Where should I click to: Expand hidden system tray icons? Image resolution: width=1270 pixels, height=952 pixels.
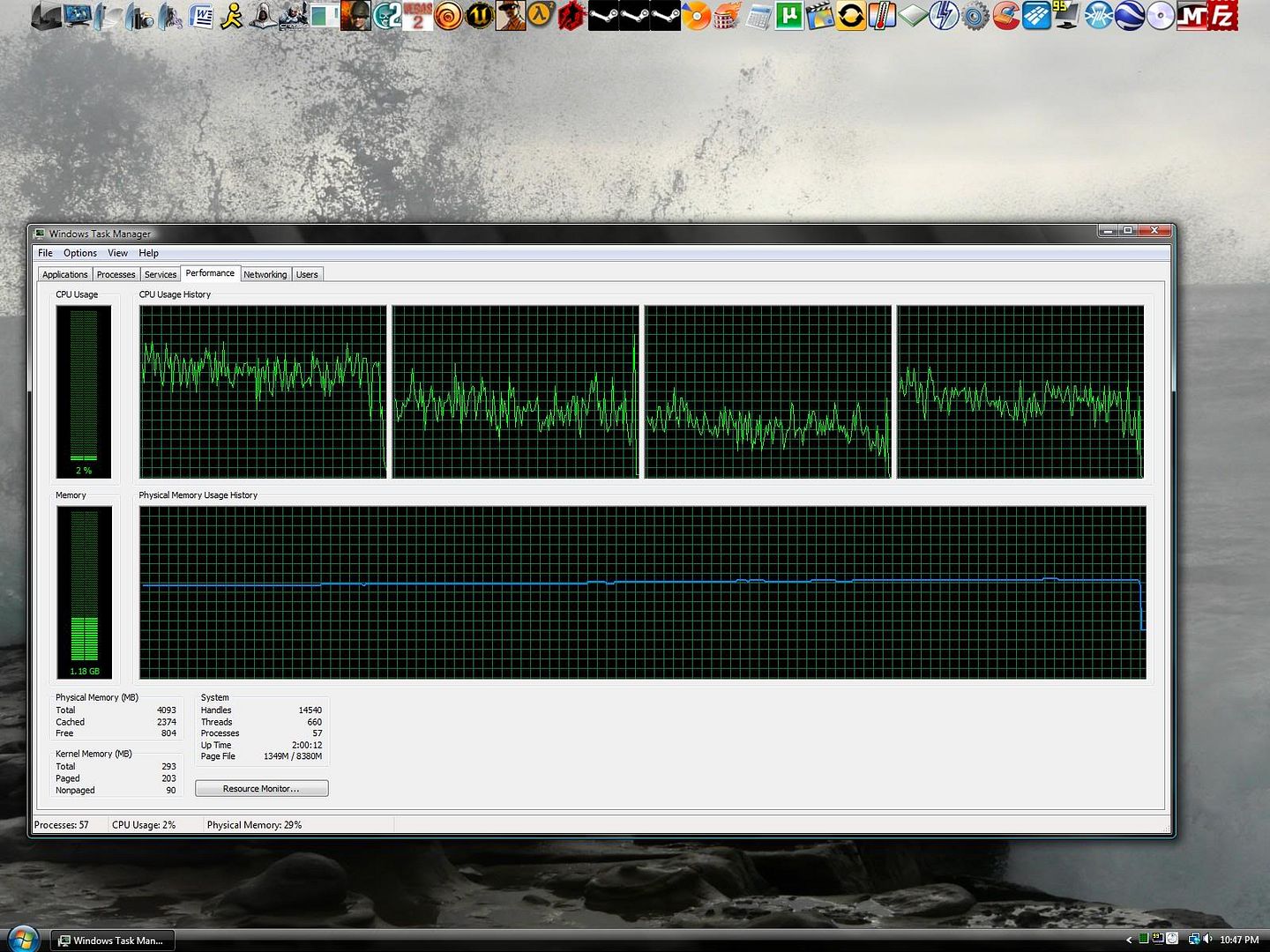(x=1129, y=940)
